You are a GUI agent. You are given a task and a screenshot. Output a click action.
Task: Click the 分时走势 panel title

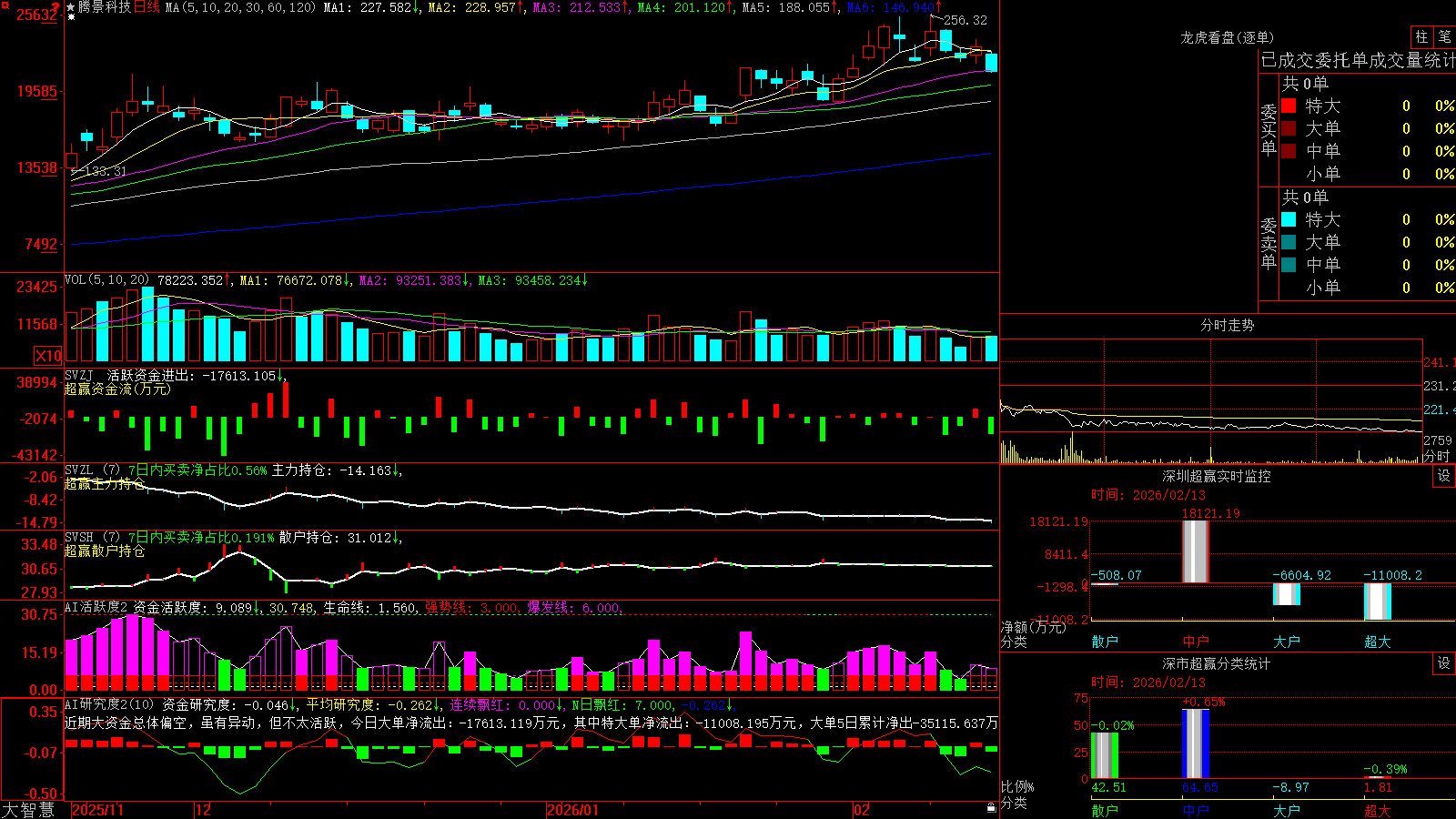click(1227, 325)
